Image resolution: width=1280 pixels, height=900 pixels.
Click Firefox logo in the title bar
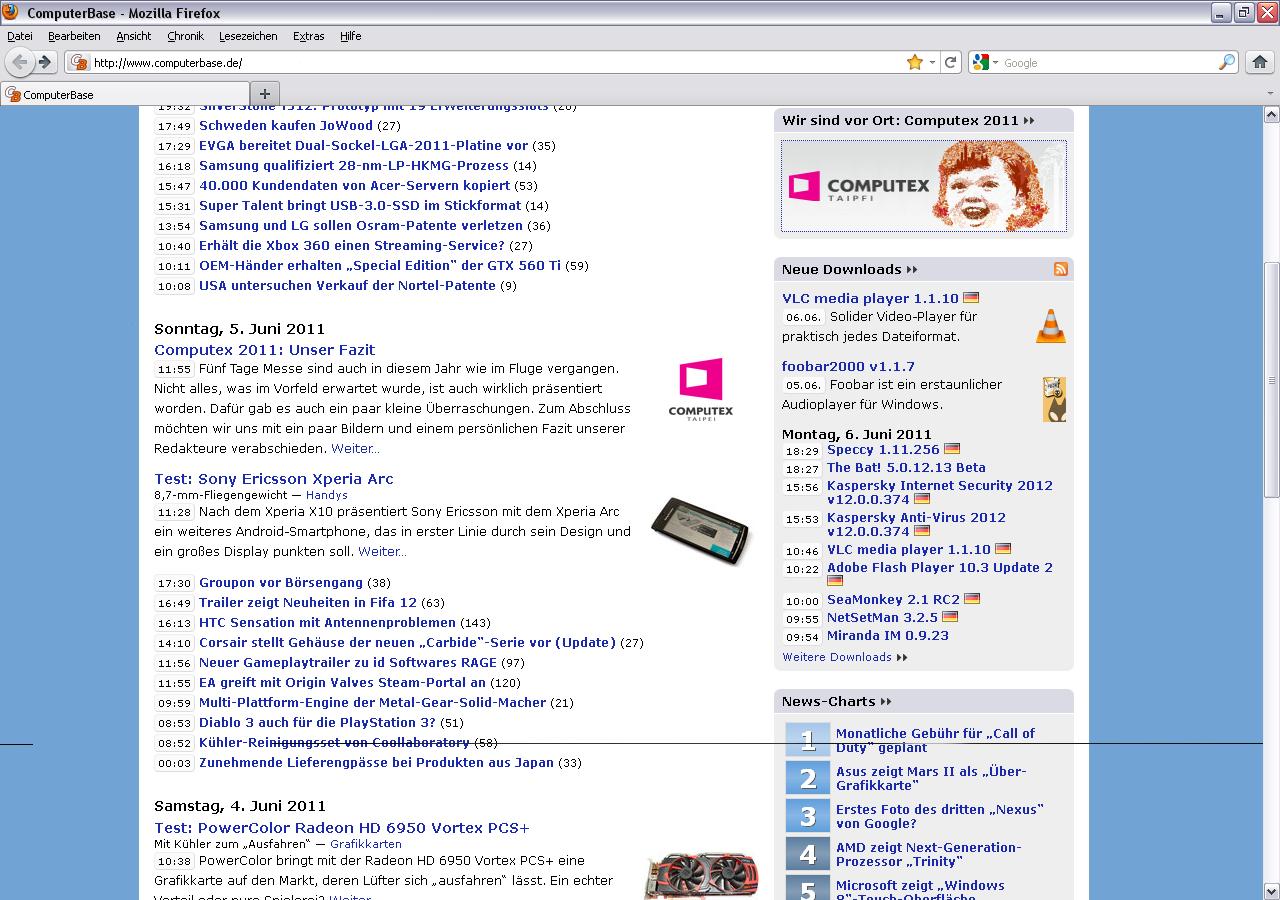tap(12, 13)
